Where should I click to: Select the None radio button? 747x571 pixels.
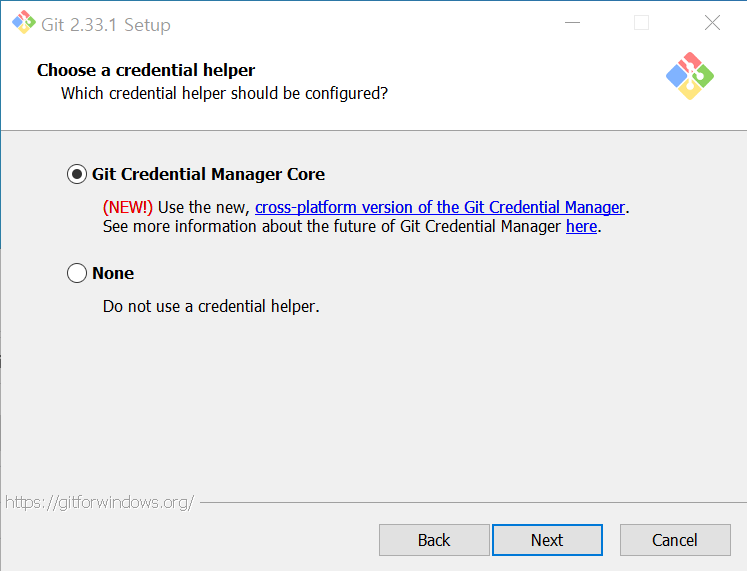pyautogui.click(x=77, y=273)
